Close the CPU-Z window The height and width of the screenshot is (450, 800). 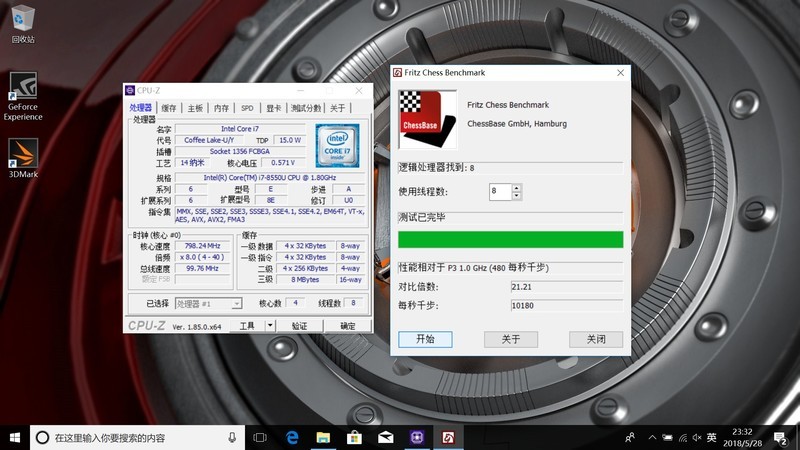coord(359,90)
